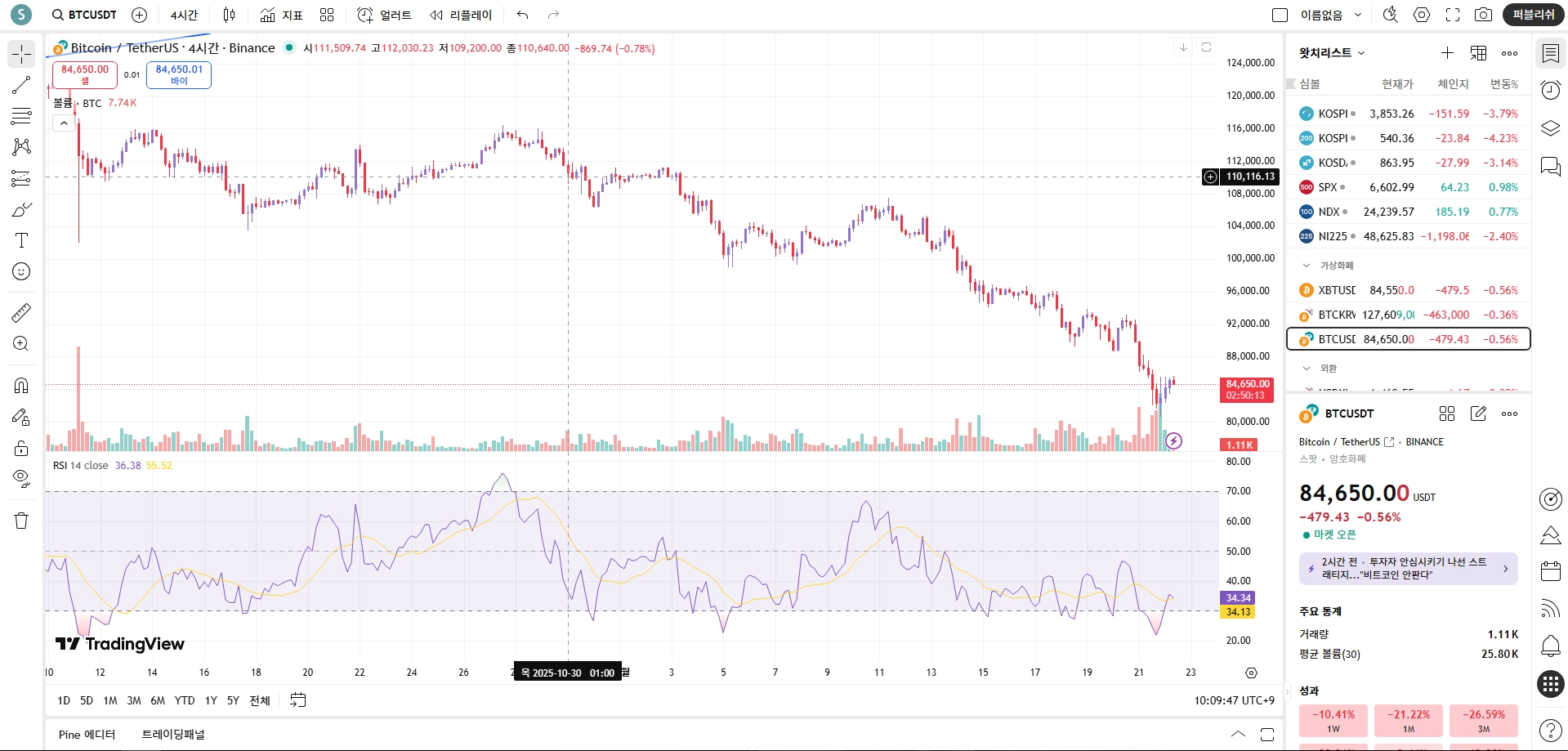
Task: Select the XBTUSD watchlist row
Action: [x=1409, y=290]
